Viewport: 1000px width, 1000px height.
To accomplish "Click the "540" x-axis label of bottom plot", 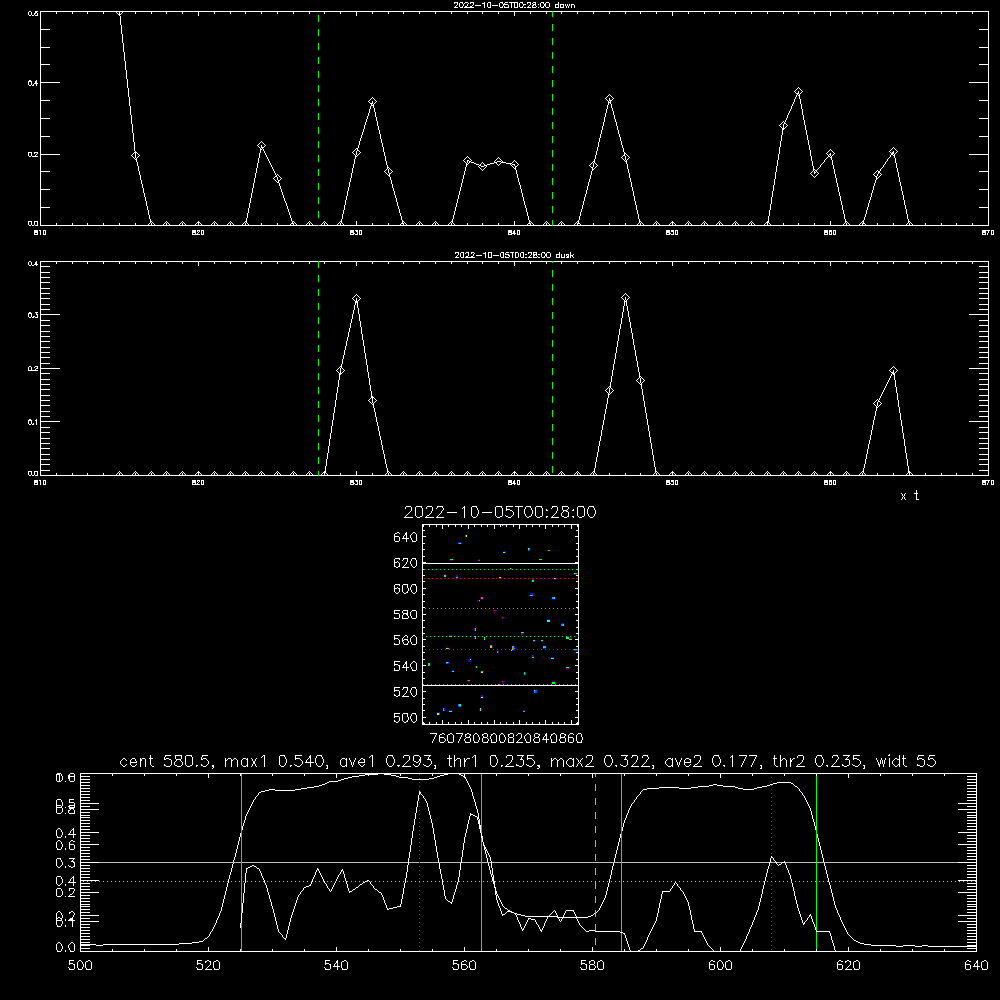I will click(336, 966).
